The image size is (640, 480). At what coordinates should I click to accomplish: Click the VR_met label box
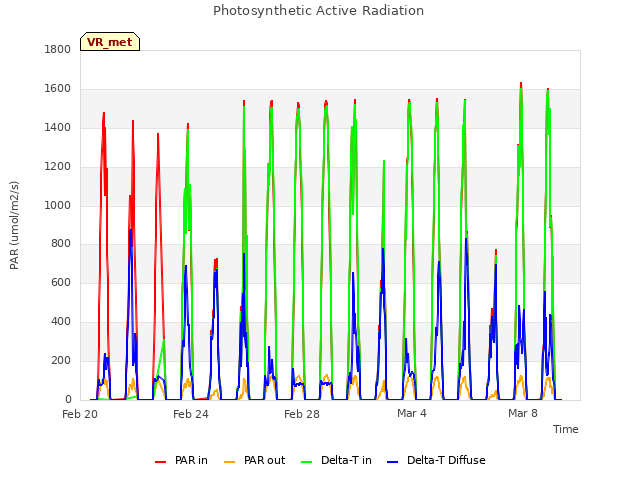(x=110, y=42)
